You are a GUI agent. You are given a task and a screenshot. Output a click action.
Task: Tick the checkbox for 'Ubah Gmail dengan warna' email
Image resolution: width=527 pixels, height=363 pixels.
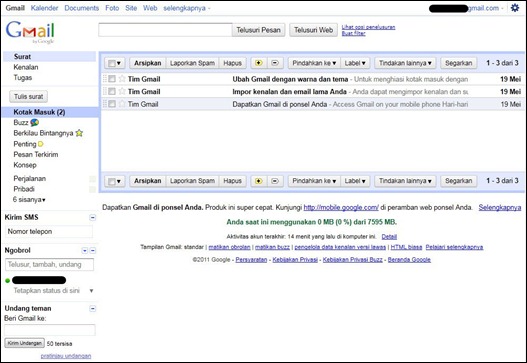pyautogui.click(x=112, y=79)
